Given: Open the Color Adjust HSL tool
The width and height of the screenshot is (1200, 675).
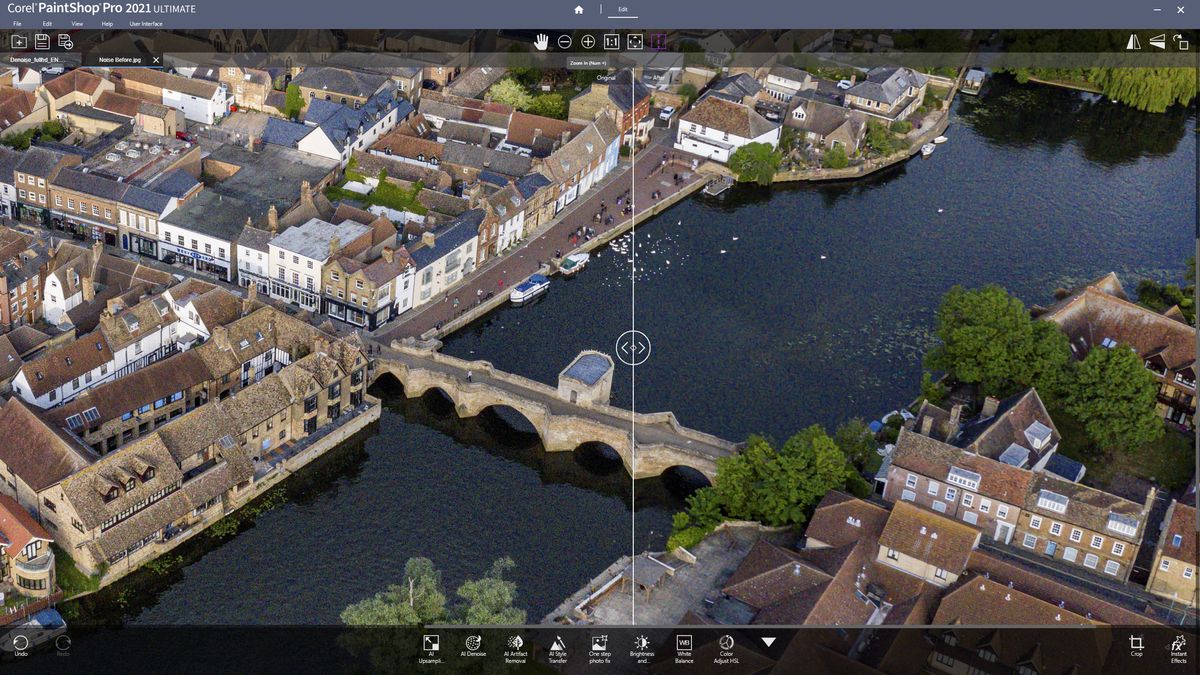Looking at the screenshot, I should click(x=726, y=645).
